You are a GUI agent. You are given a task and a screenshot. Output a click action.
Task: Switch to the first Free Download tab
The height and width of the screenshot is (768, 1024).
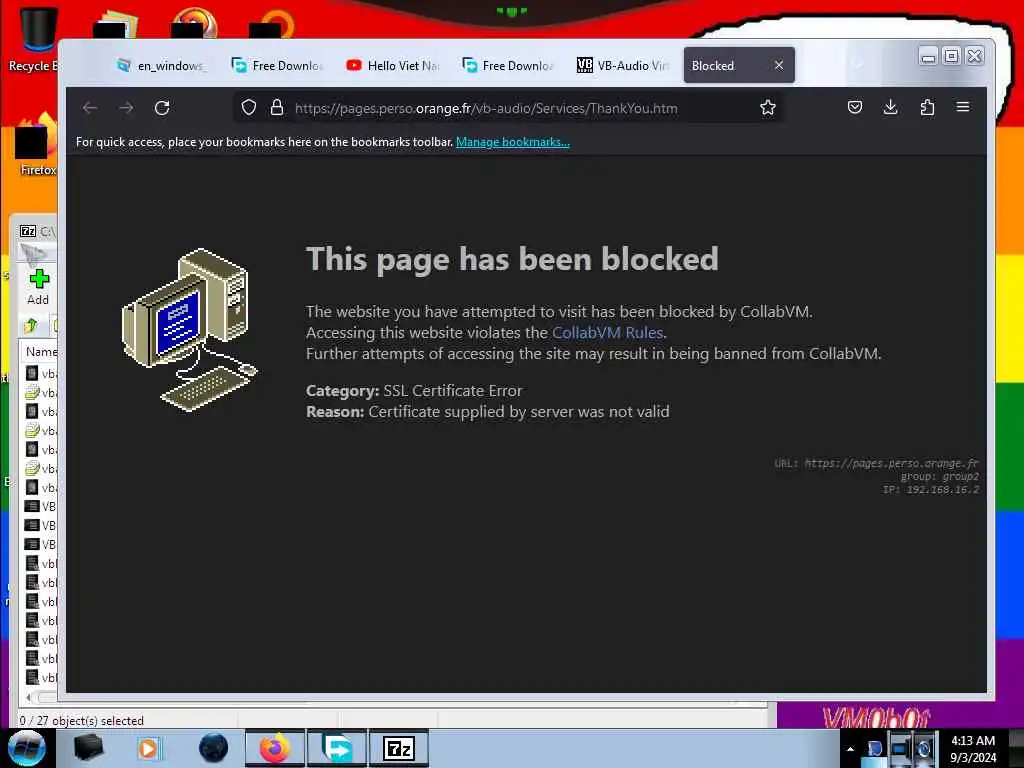(x=277, y=65)
